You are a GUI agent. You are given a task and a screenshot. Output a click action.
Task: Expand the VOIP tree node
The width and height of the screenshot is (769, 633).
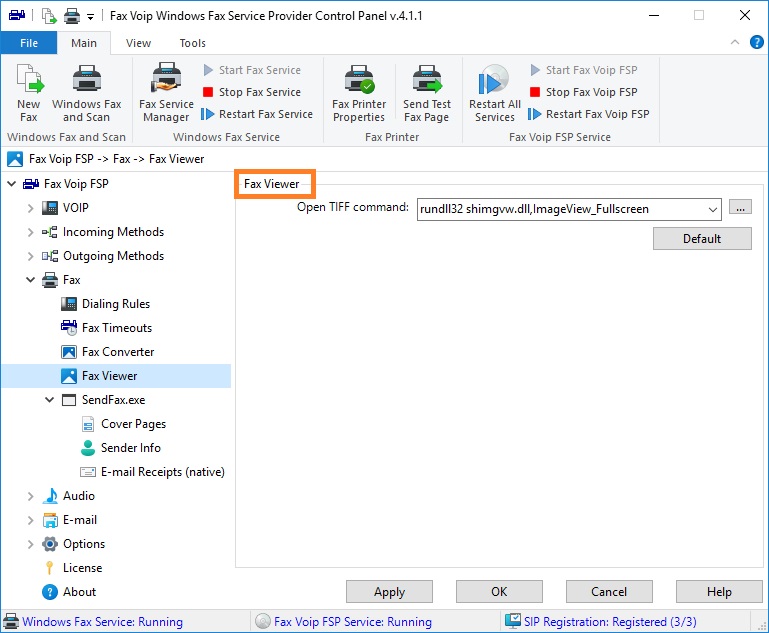(30, 208)
